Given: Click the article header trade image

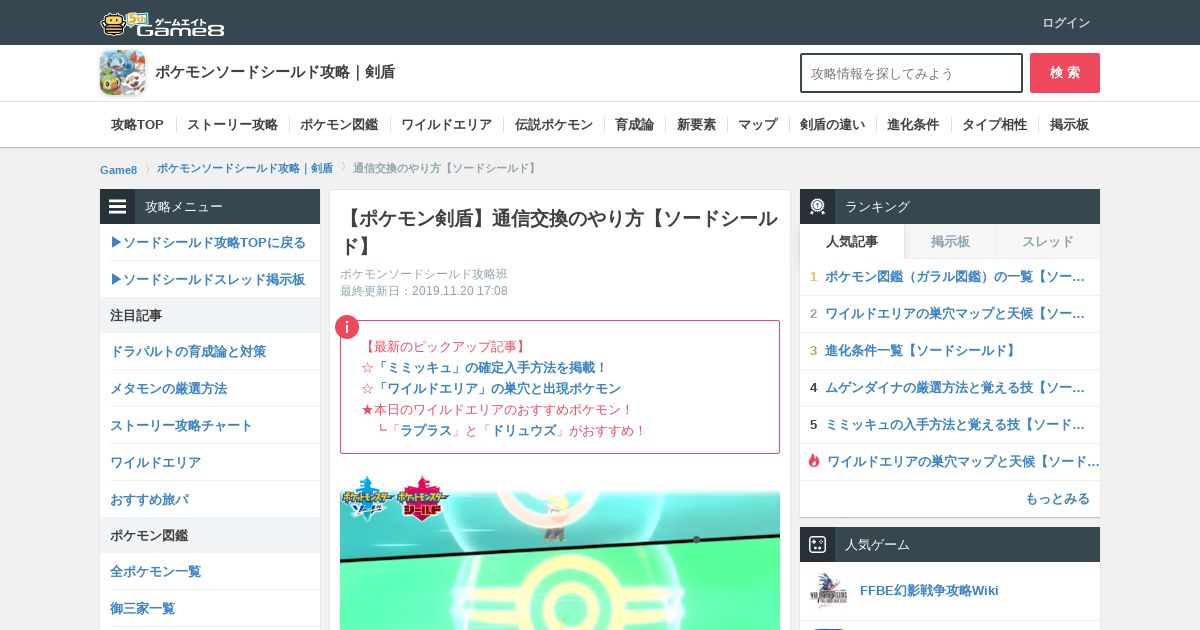Looking at the screenshot, I should click(560, 552).
